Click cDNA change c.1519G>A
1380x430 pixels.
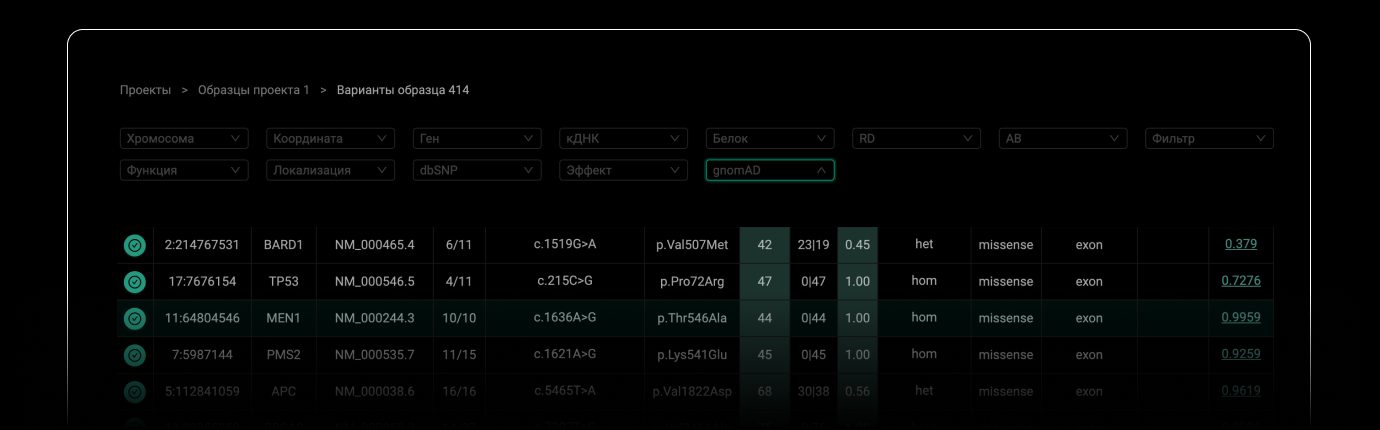point(565,244)
